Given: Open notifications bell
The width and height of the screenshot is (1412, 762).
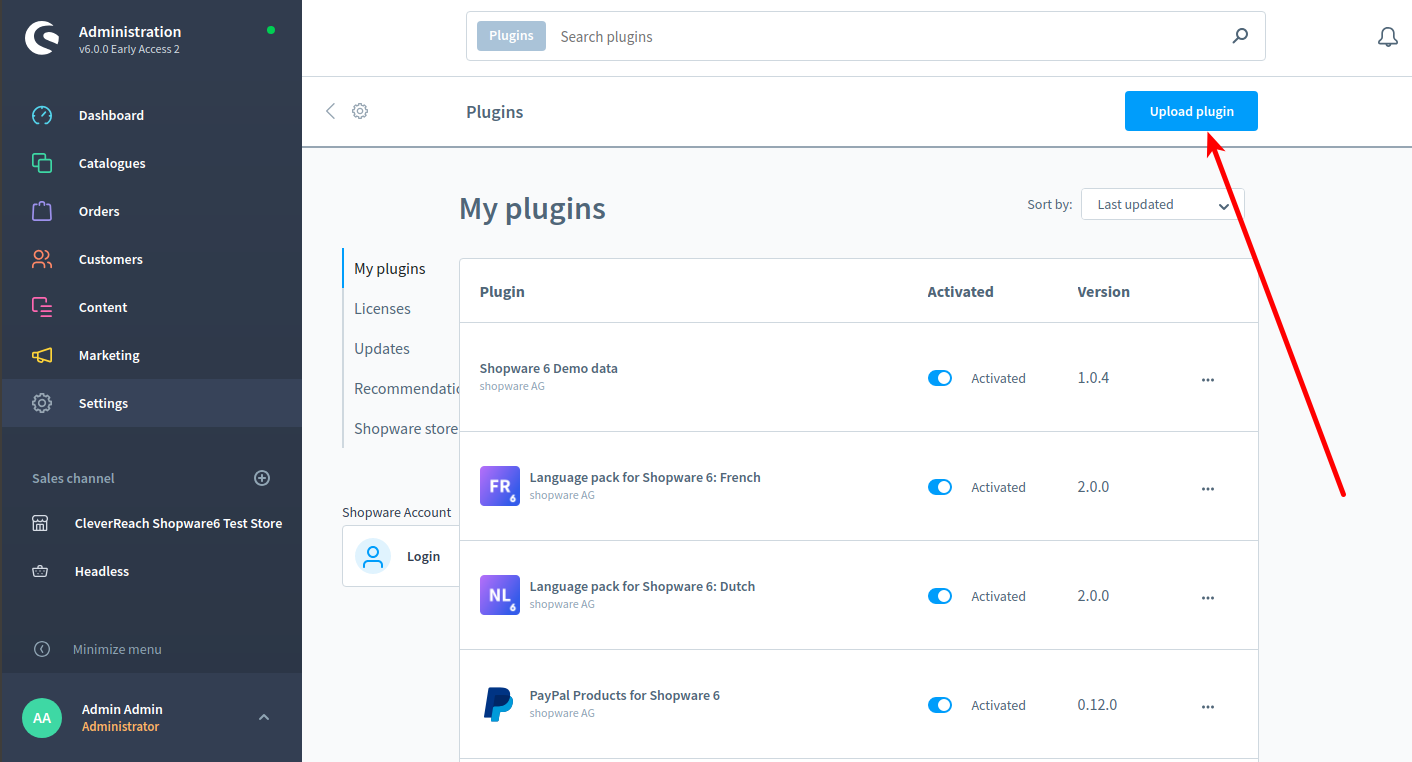Looking at the screenshot, I should coord(1388,37).
